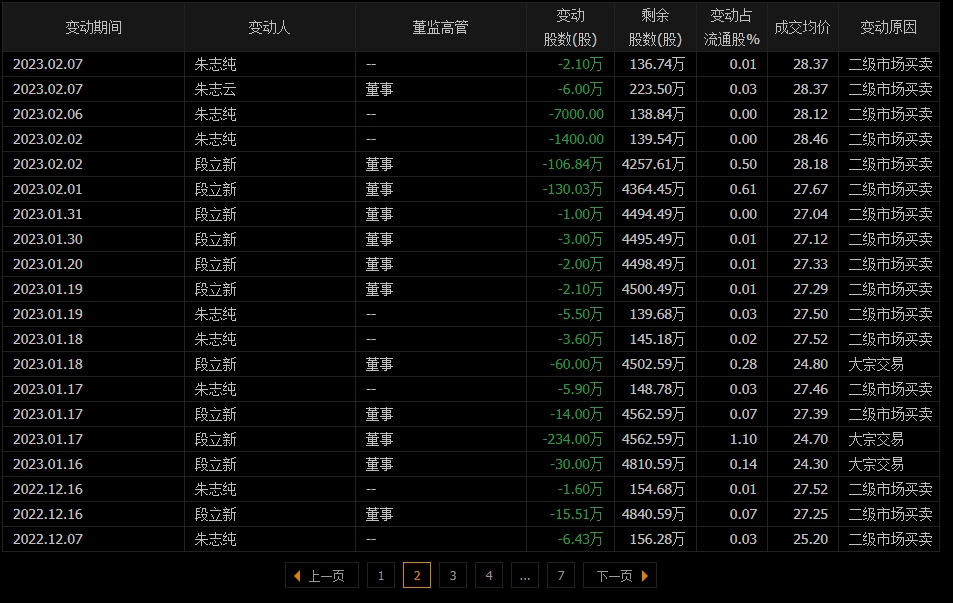Click the 变动原因 column header

[x=889, y=27]
